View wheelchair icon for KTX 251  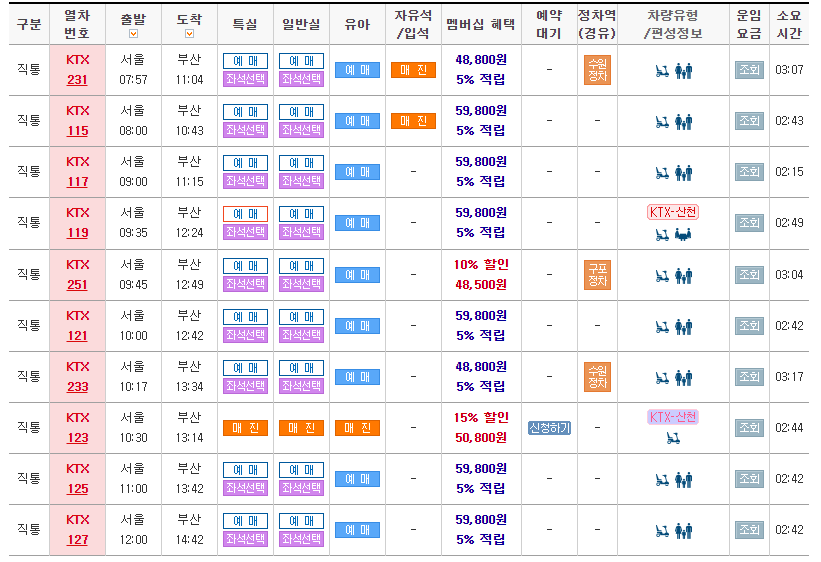pos(662,276)
